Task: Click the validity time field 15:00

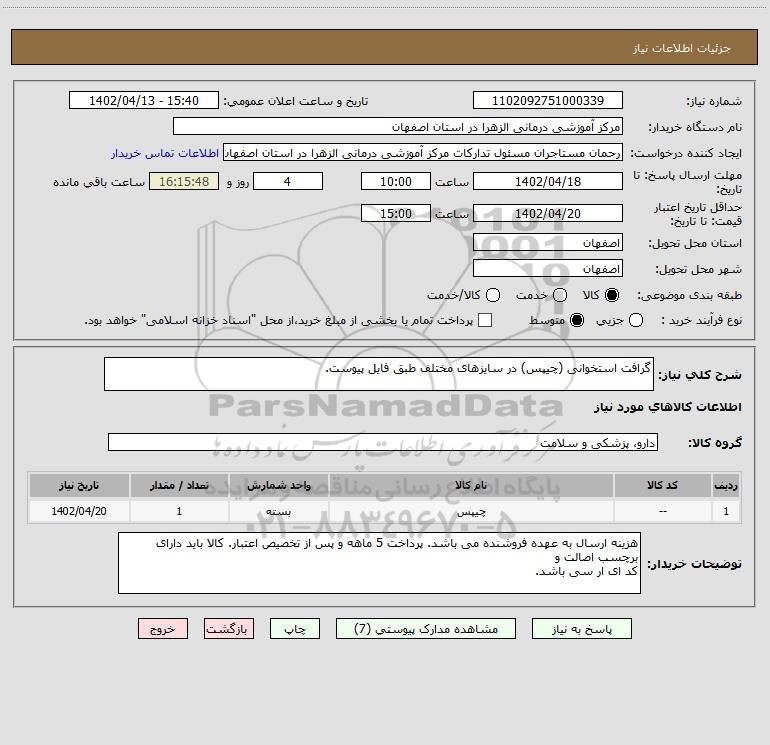Action: 396,214
